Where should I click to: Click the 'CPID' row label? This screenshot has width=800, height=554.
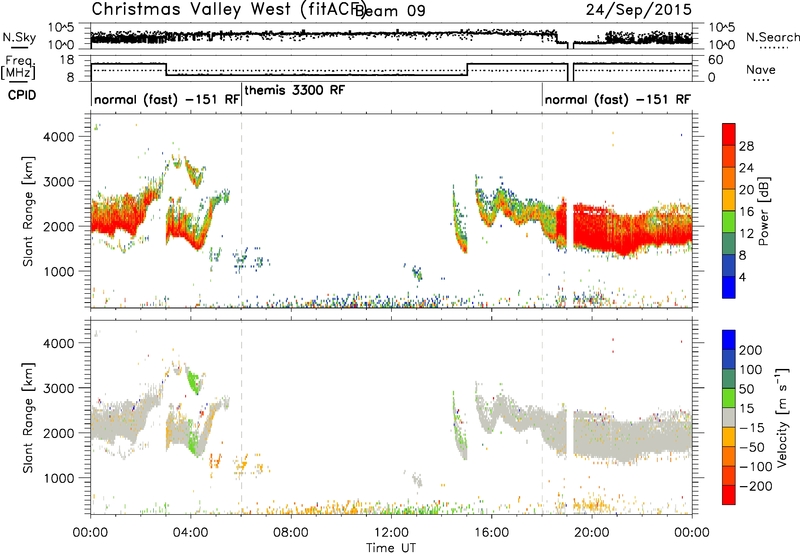coord(22,95)
